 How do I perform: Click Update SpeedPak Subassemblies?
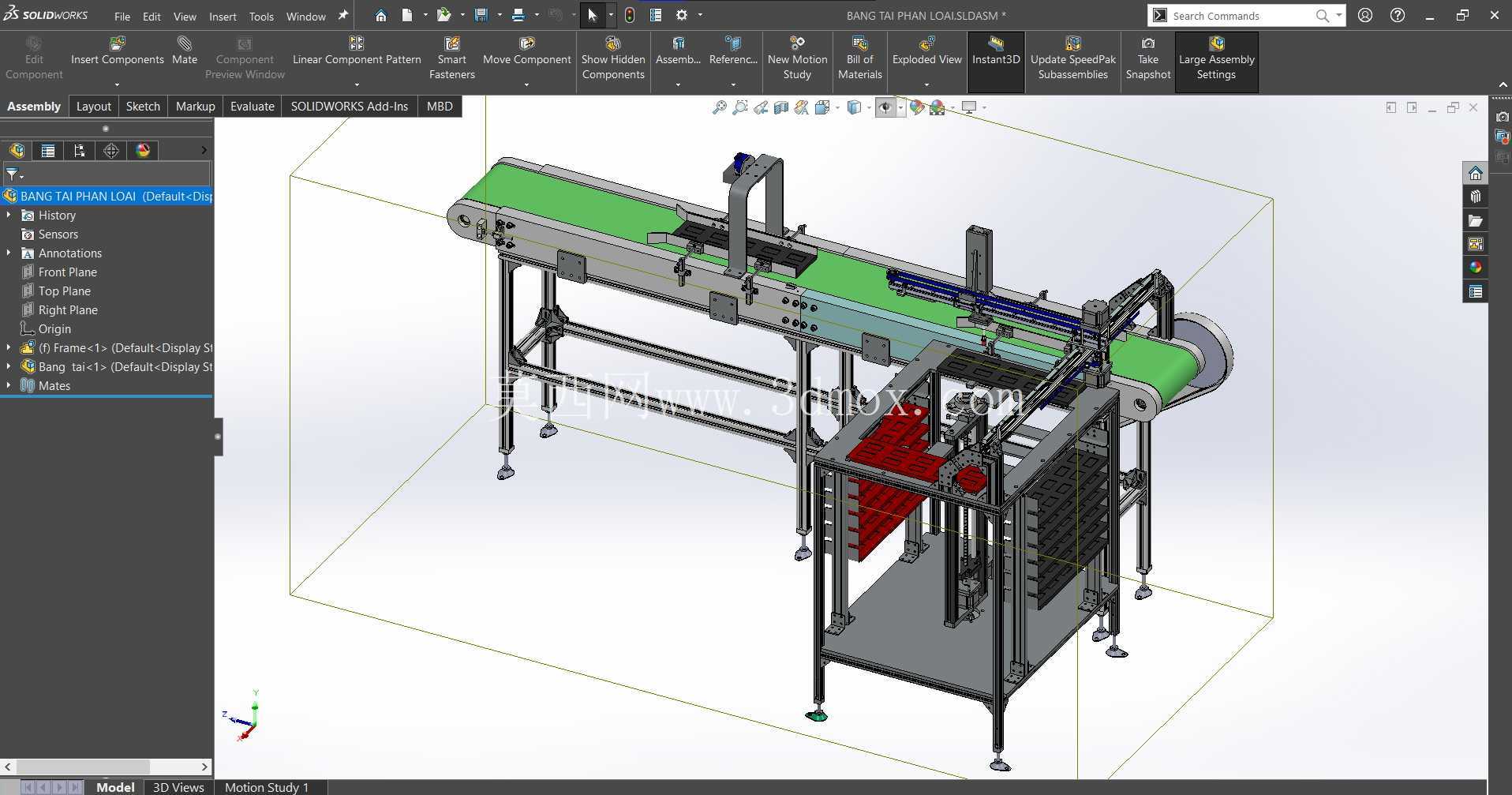[1073, 58]
